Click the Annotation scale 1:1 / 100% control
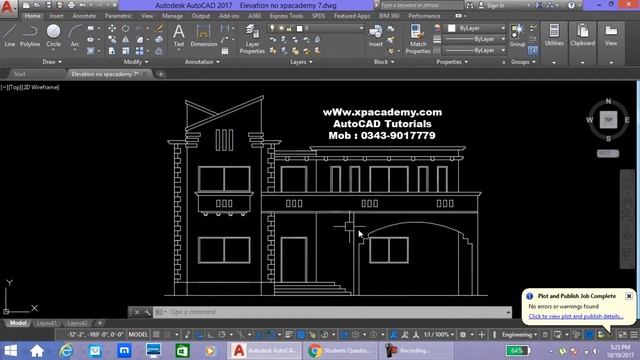 [x=439, y=335]
